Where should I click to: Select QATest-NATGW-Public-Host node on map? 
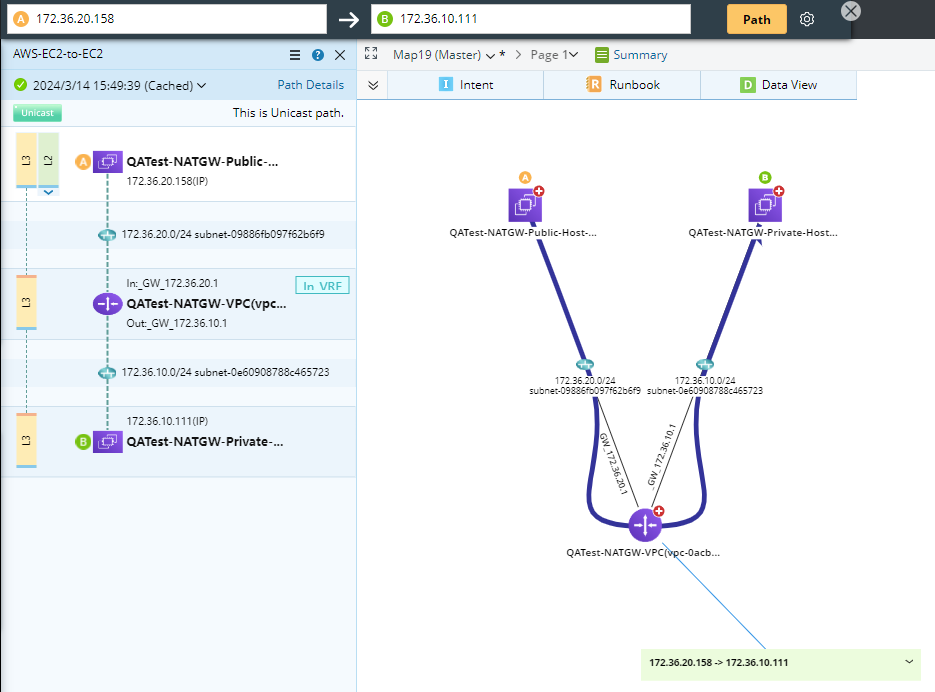(x=526, y=206)
